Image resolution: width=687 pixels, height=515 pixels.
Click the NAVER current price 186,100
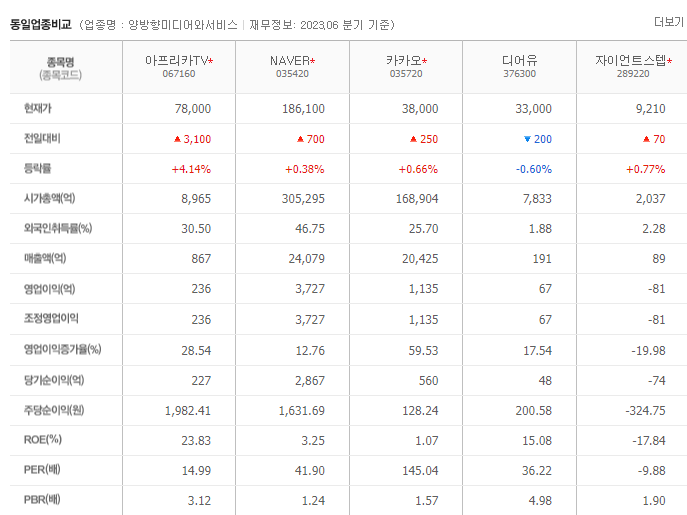coord(303,109)
